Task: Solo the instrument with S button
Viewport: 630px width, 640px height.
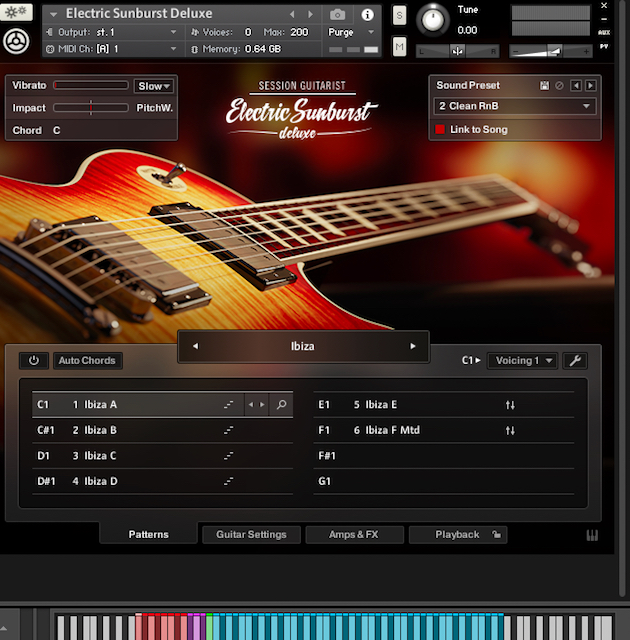Action: coord(399,16)
